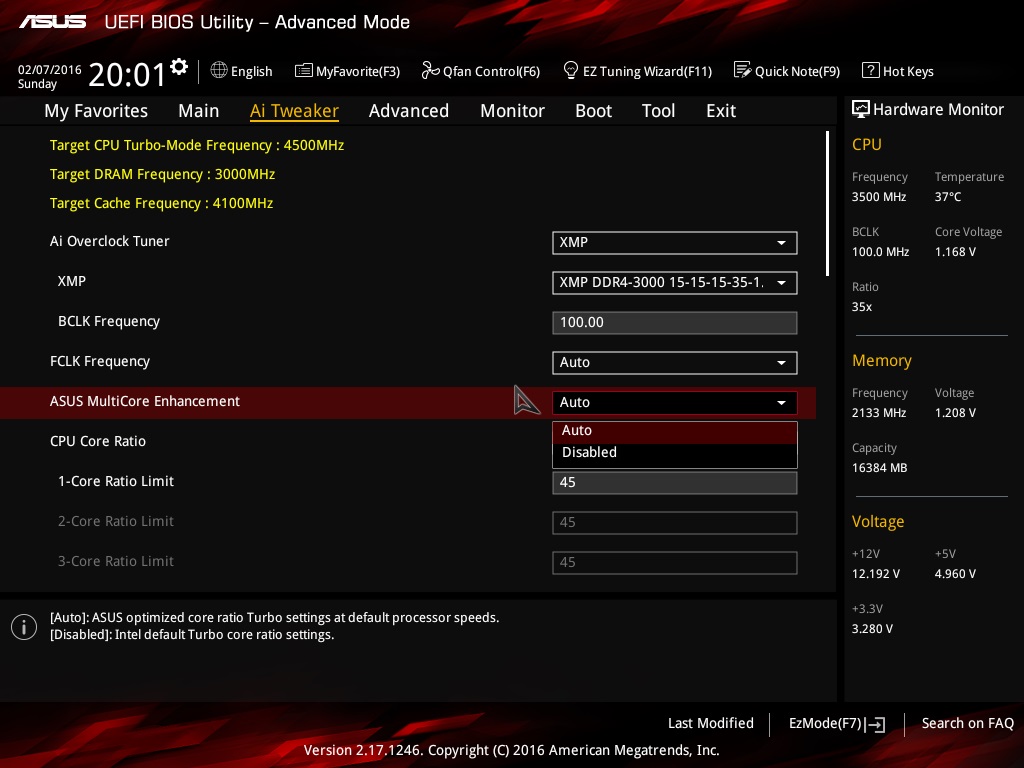Click the Qfan Control fan icon
Viewport: 1024px width, 768px height.
point(430,70)
